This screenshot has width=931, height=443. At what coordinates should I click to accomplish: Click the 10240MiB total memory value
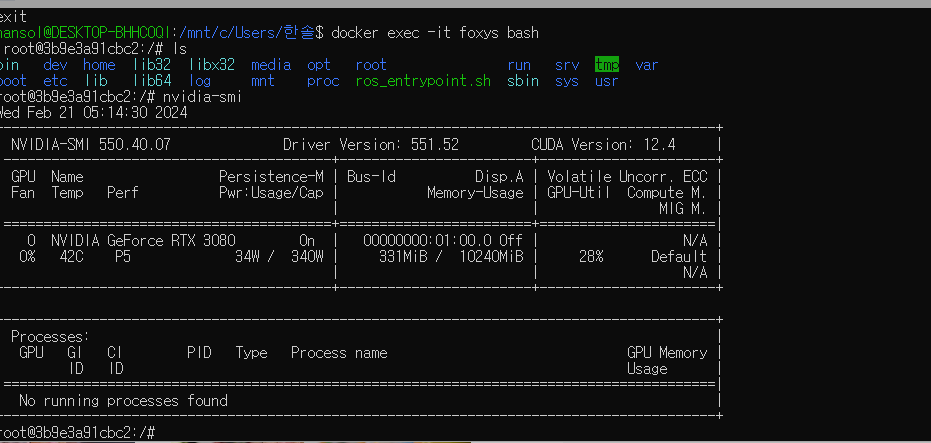492,257
